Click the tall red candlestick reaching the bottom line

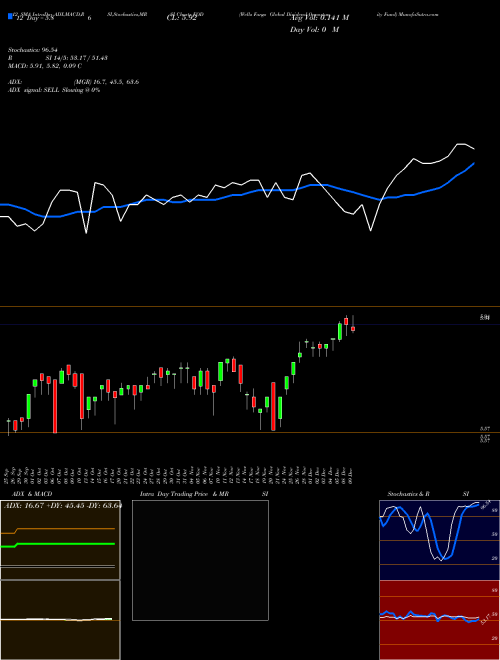click(x=55, y=405)
